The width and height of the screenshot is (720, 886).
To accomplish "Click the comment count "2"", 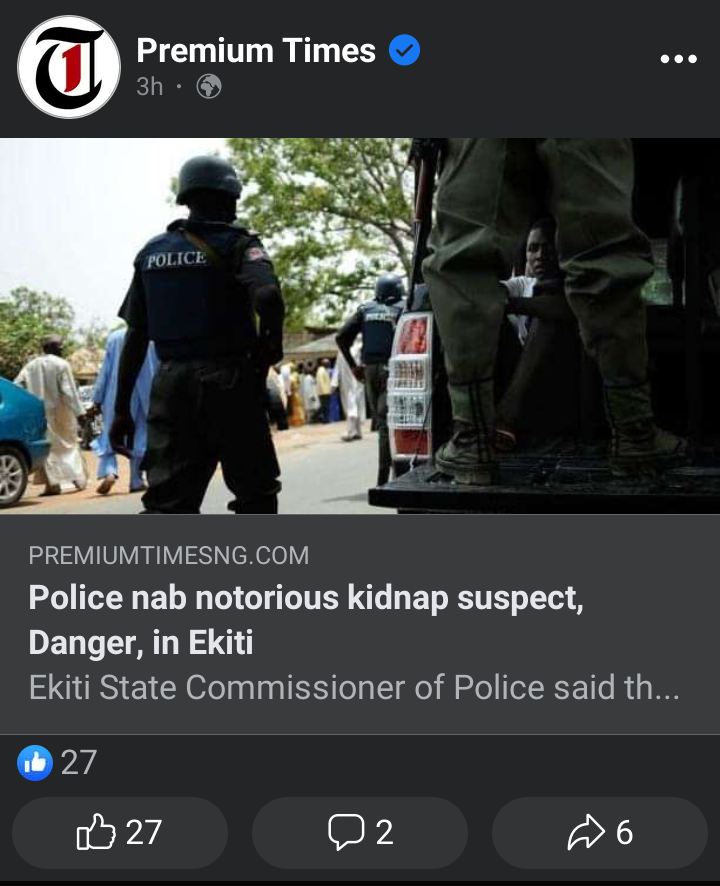I will 384,832.
